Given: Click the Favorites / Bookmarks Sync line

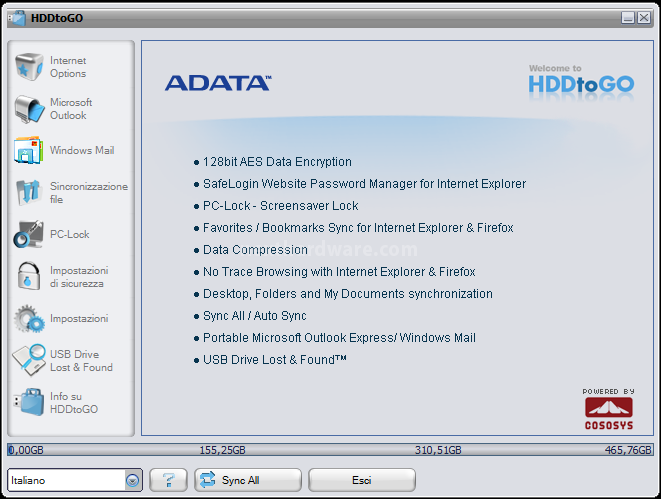Looking at the screenshot, I should 358,228.
